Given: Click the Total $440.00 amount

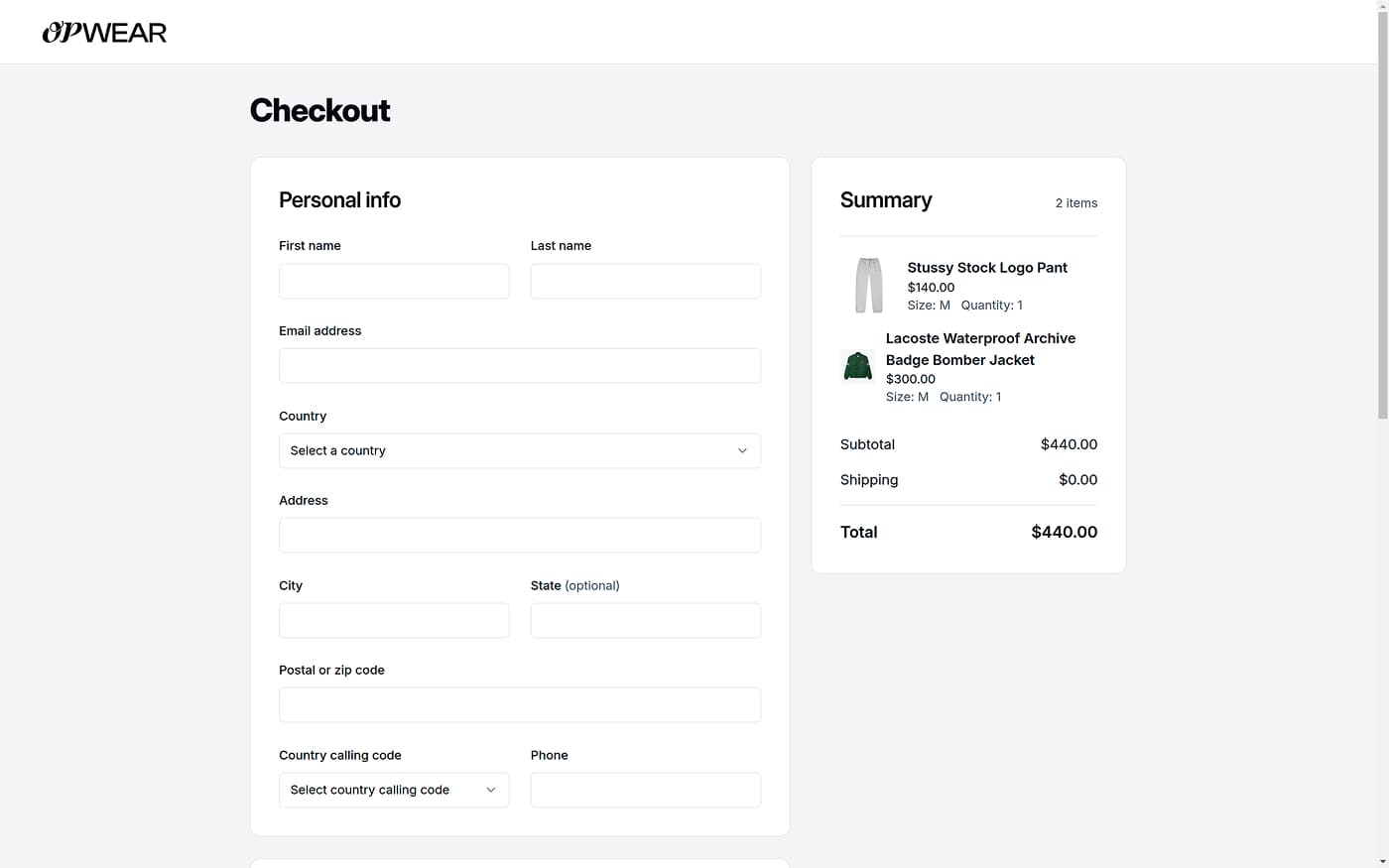Looking at the screenshot, I should [1064, 533].
